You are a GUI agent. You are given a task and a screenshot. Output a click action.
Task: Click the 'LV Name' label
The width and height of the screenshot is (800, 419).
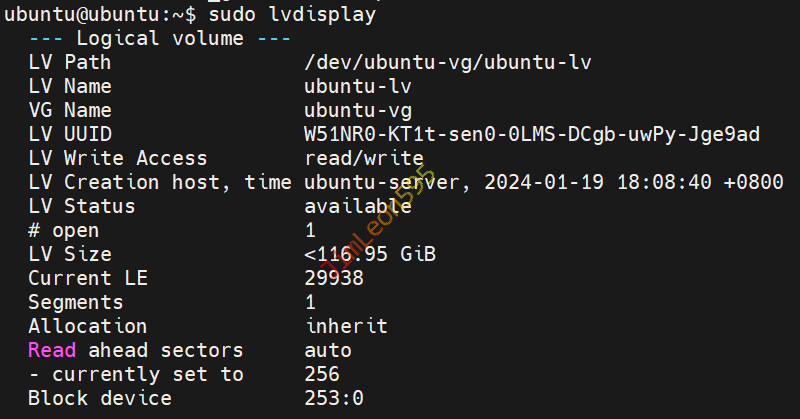pyautogui.click(x=70, y=87)
